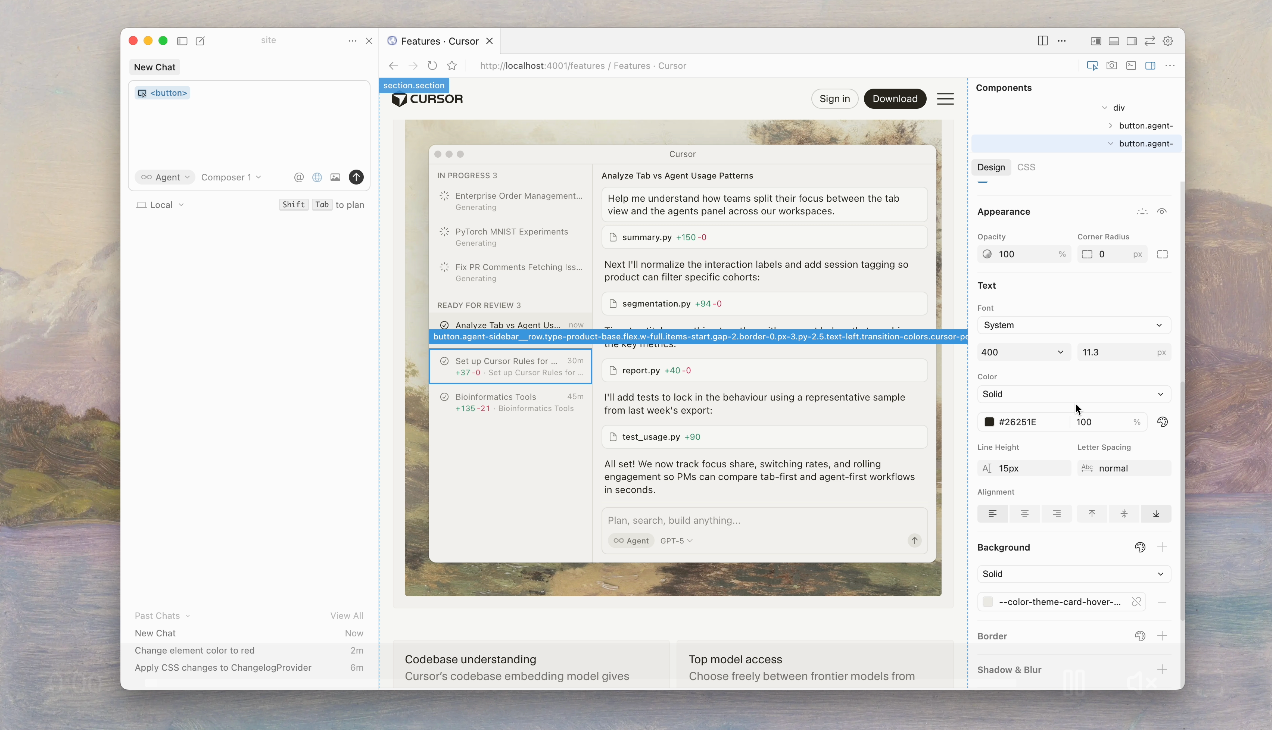Send the message with the arrow-up button
Screen dimensions: 1272x730
[x=356, y=177]
